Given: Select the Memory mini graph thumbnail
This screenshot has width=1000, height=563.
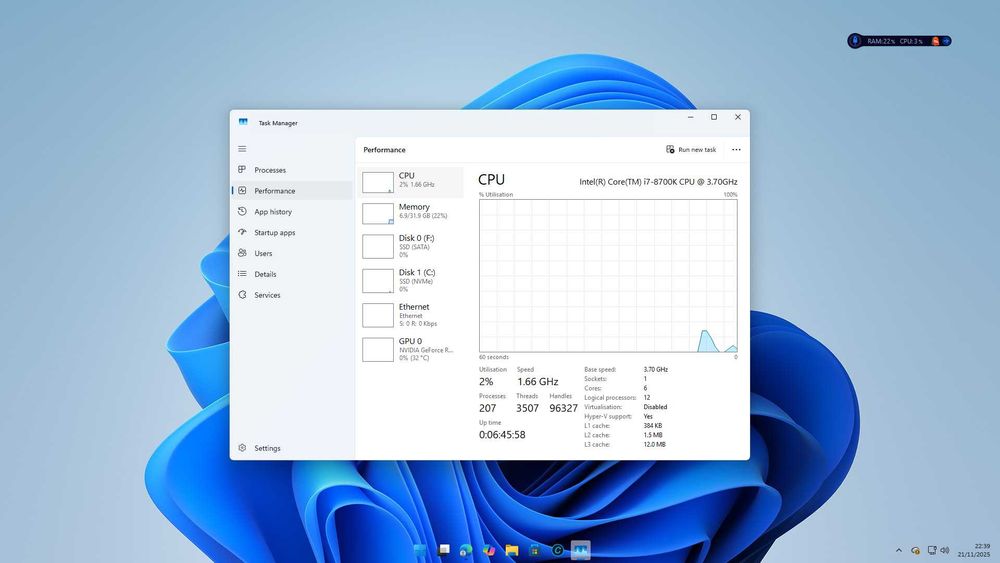Looking at the screenshot, I should 378,214.
